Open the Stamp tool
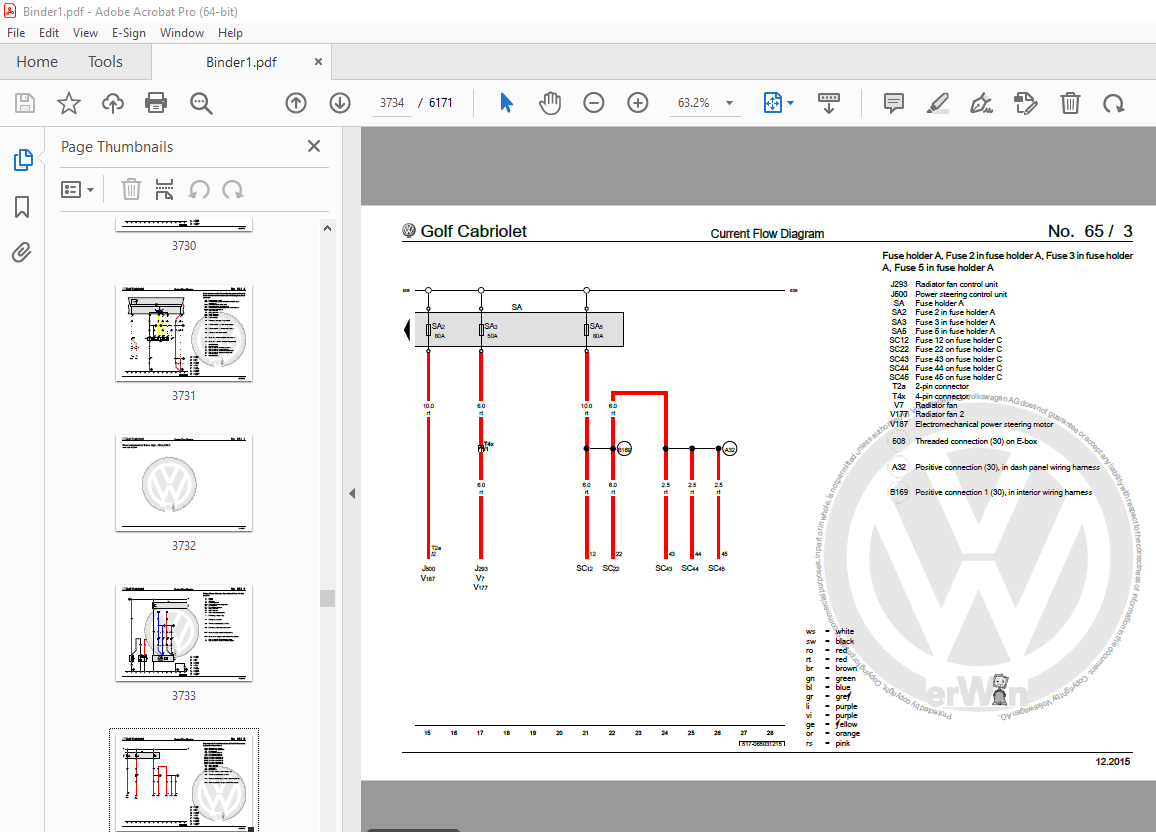This screenshot has width=1156, height=832. click(x=1026, y=102)
